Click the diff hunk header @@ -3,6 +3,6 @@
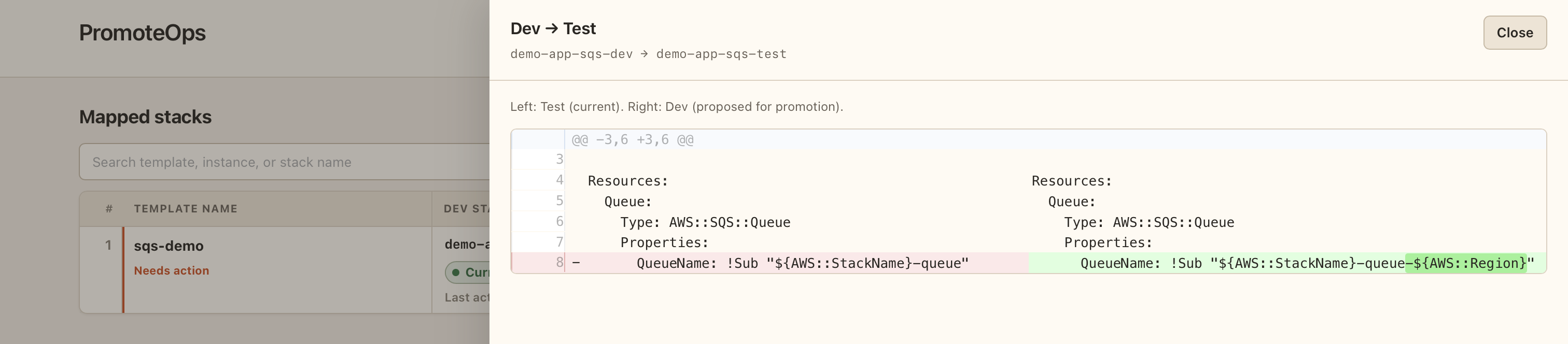The width and height of the screenshot is (1568, 344). (x=633, y=140)
